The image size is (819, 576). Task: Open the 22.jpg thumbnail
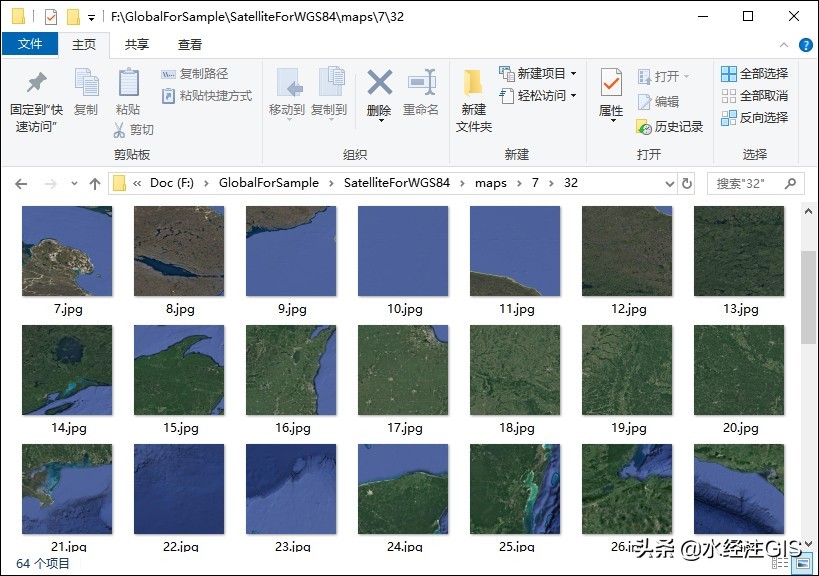click(178, 488)
